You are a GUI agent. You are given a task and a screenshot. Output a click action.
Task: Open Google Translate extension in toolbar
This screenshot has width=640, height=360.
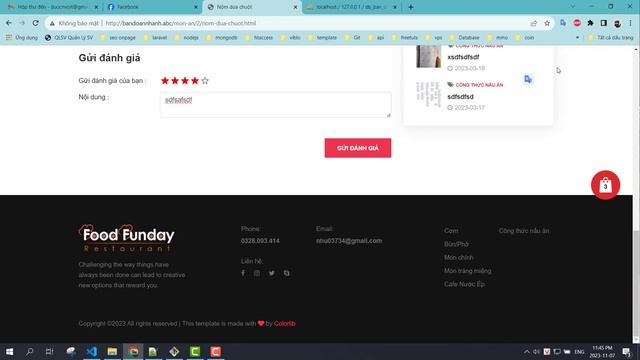[563, 23]
